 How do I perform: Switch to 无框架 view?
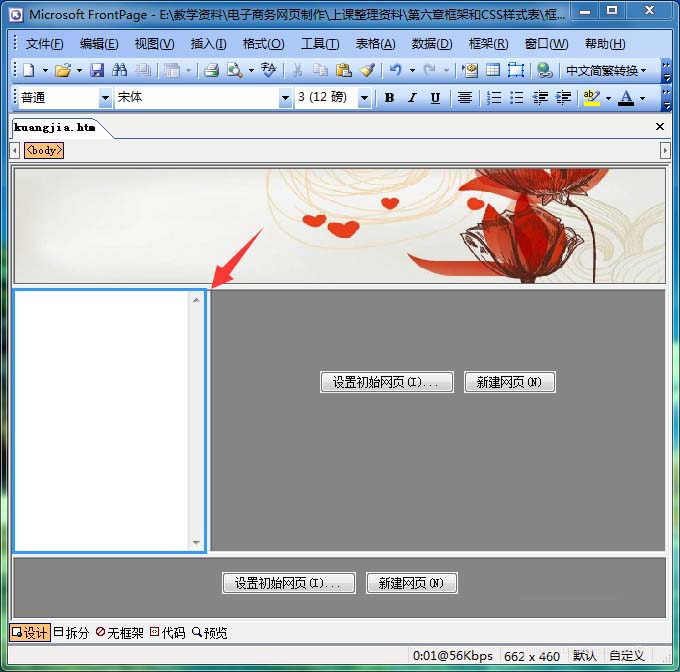[120, 633]
